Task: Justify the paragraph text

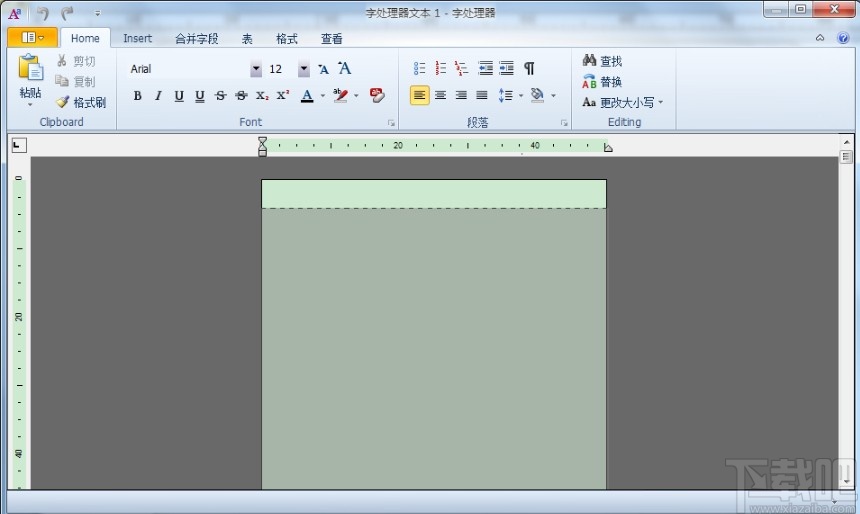Action: tap(482, 95)
